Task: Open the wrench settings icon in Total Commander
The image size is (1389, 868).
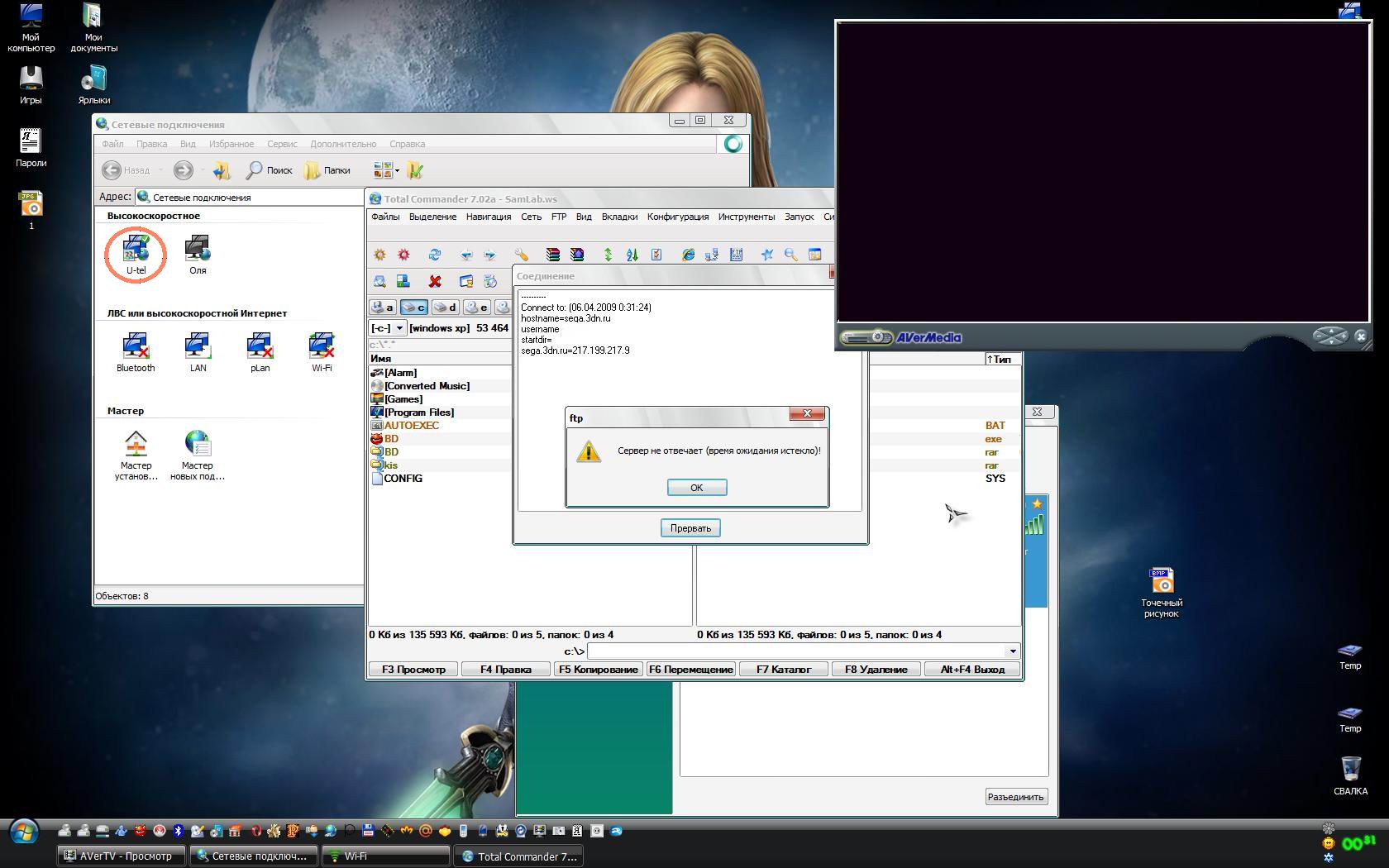Action: tap(521, 255)
